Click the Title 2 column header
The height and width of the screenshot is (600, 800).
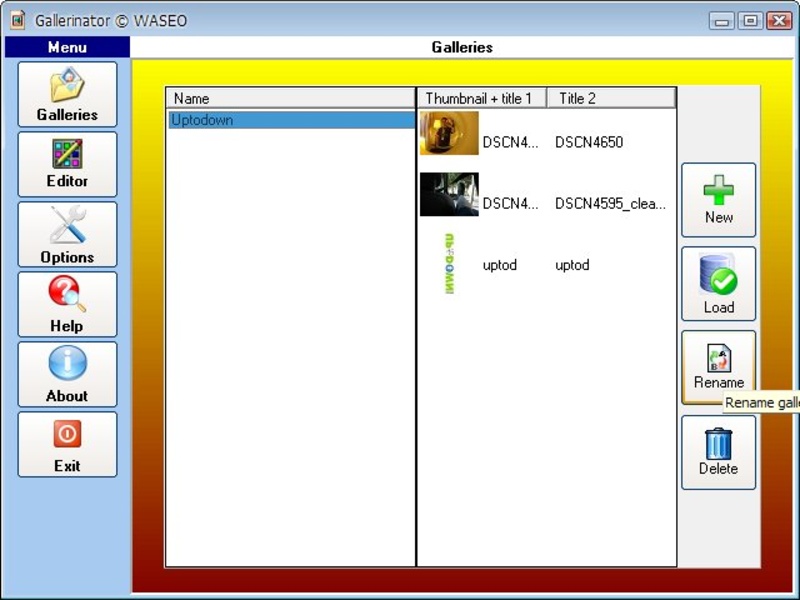point(611,98)
